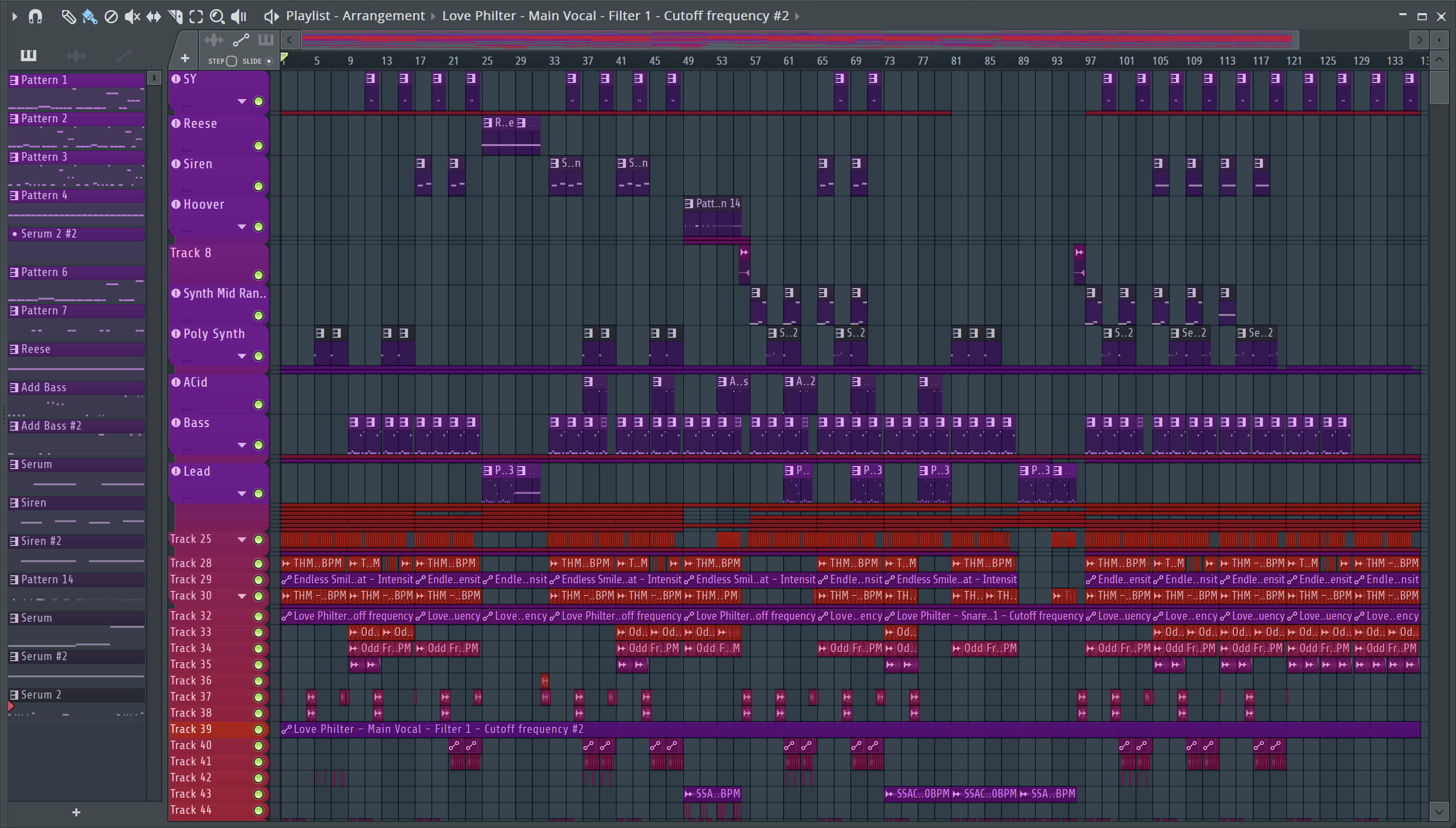Select the Mute speaker tool
Viewport: 1456px width, 828px height.
pos(132,16)
